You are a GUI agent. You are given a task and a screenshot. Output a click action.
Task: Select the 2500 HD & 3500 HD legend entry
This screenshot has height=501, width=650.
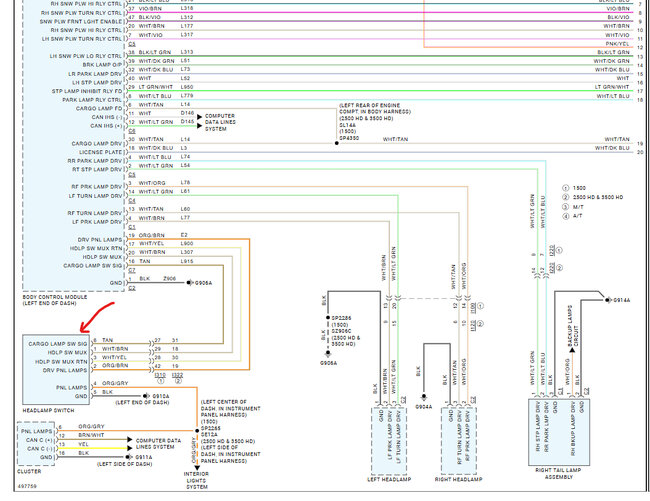pyautogui.click(x=598, y=197)
